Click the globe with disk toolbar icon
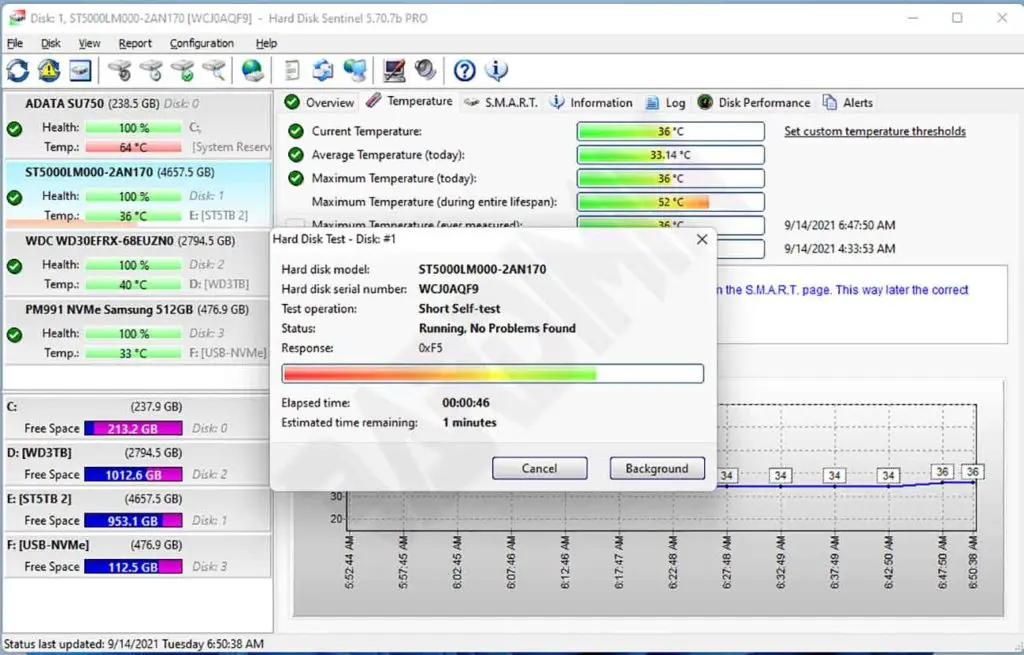Screen dimensions: 1024x655 [x=253, y=70]
